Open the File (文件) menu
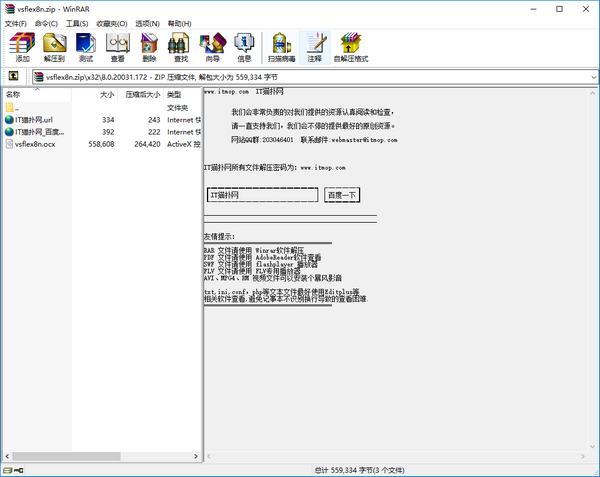This screenshot has height=477, width=600. pos(16,24)
